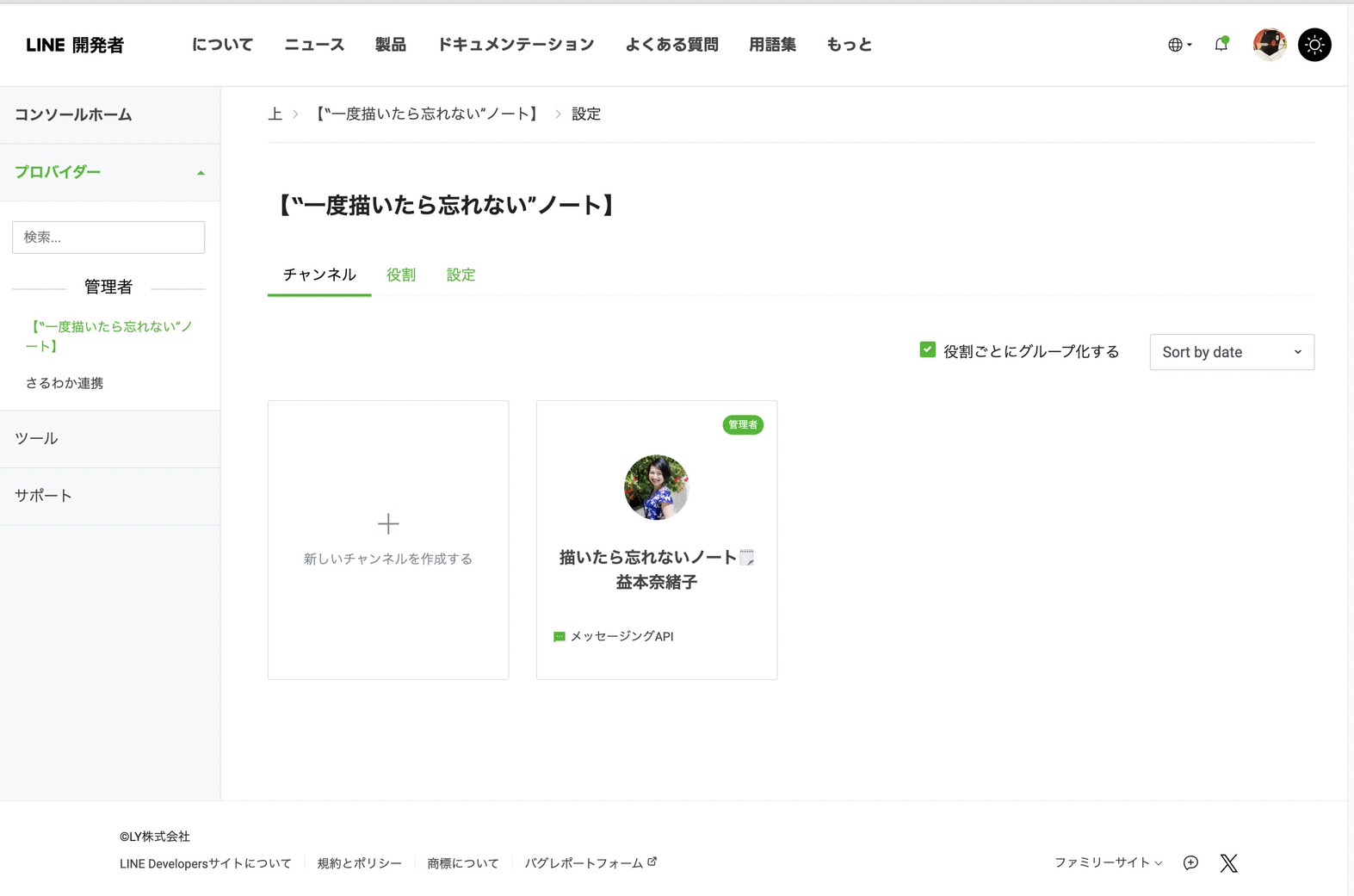The width and height of the screenshot is (1354, 896).
Task: Go to コンソールホーム in sidebar
Action: coord(109,114)
